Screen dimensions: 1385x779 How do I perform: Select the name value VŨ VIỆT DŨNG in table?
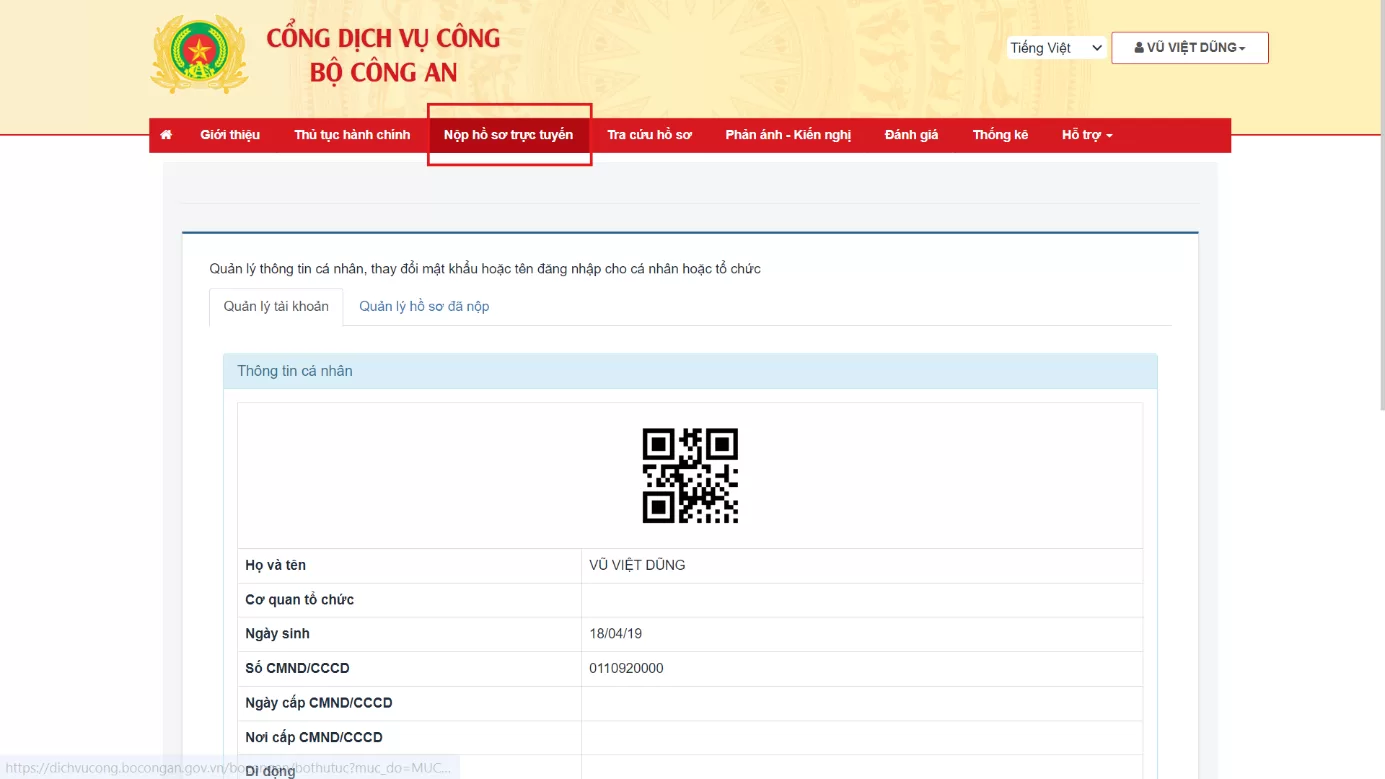637,565
